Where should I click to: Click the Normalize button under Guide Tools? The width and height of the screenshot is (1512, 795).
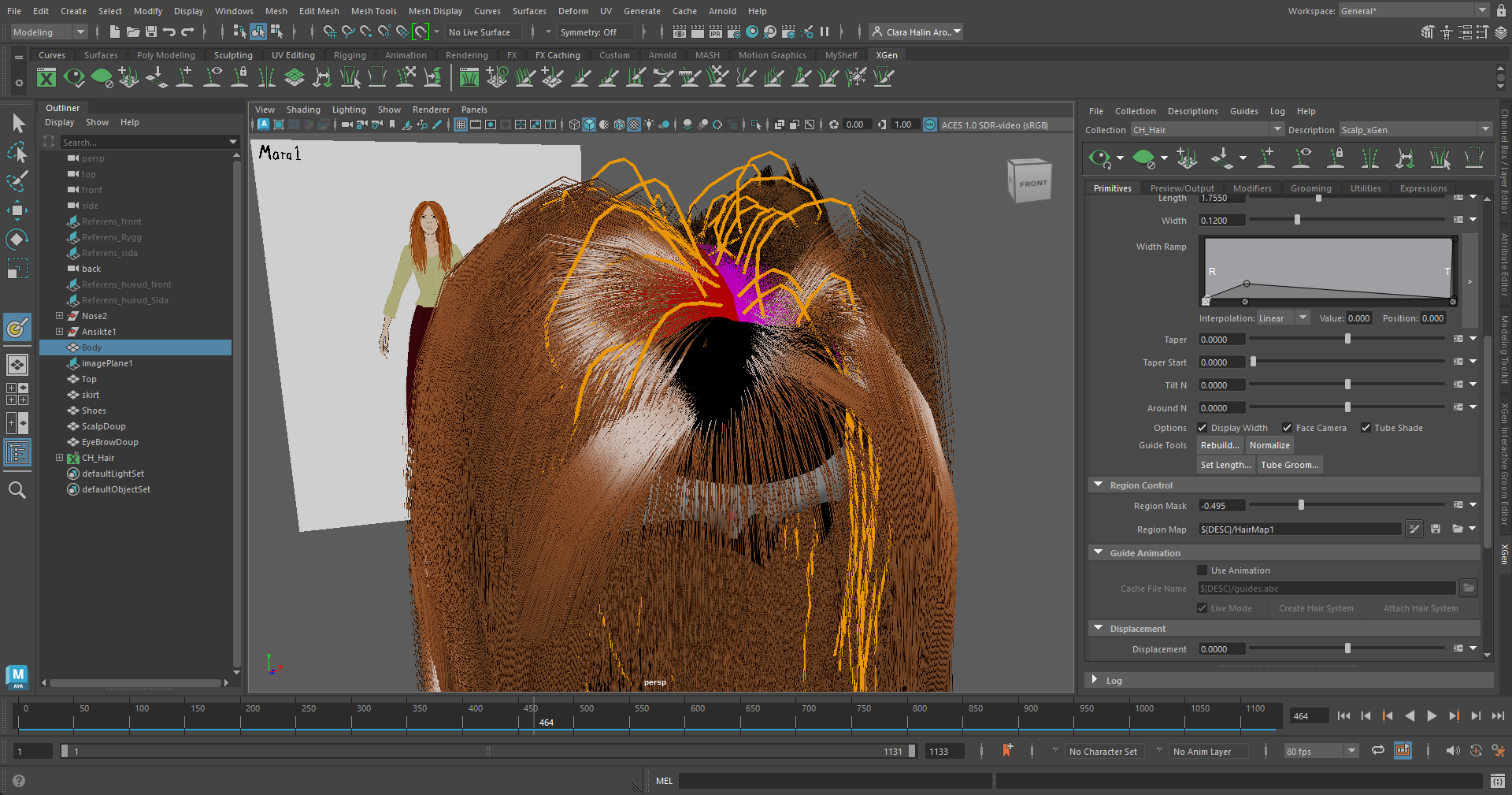point(1269,445)
